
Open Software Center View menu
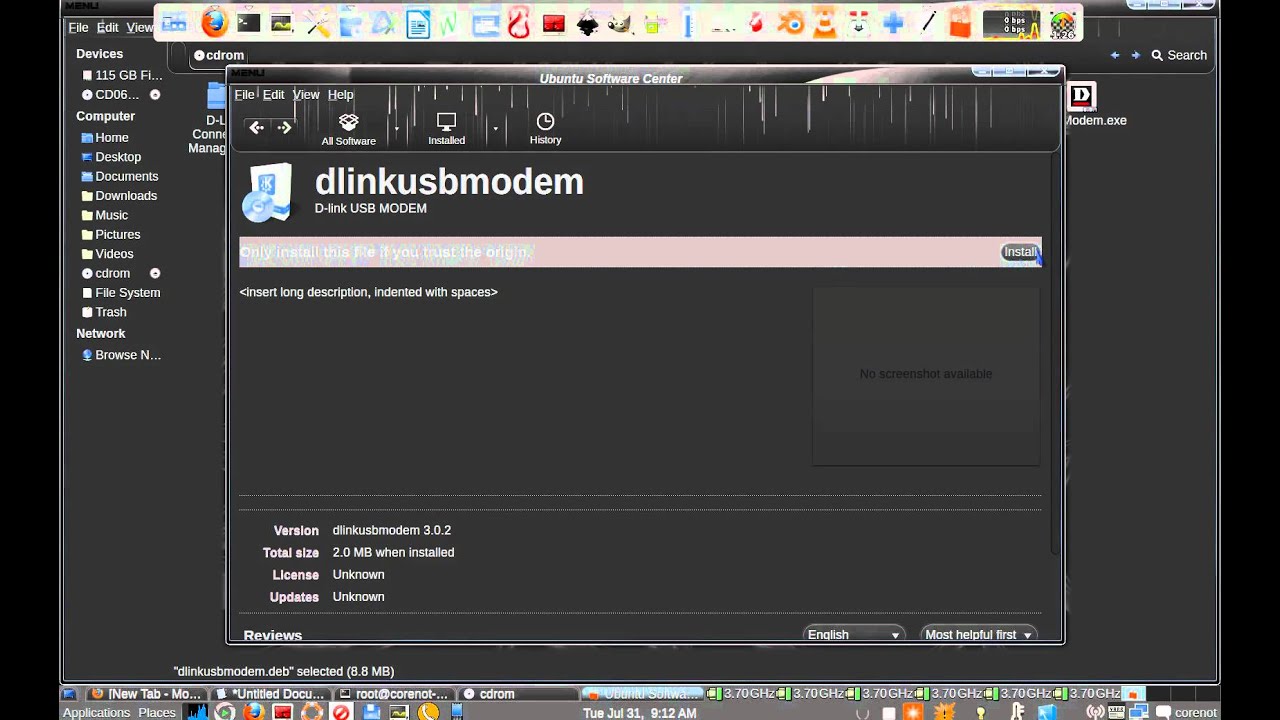click(x=306, y=94)
